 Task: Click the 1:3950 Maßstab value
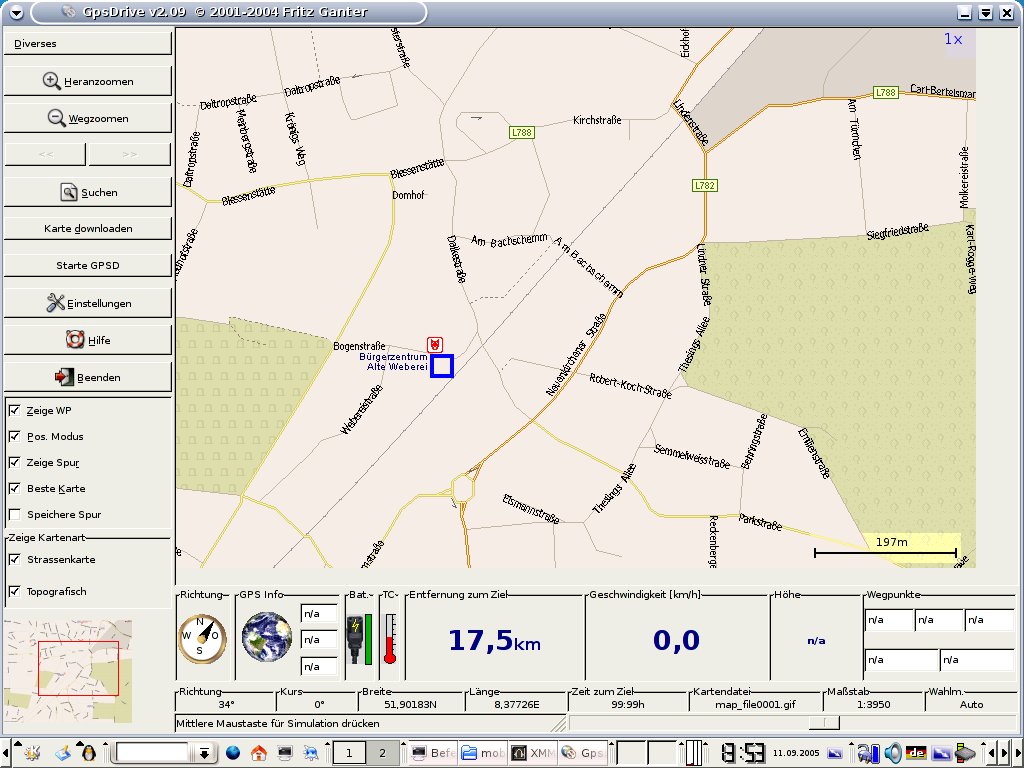pyautogui.click(x=873, y=704)
